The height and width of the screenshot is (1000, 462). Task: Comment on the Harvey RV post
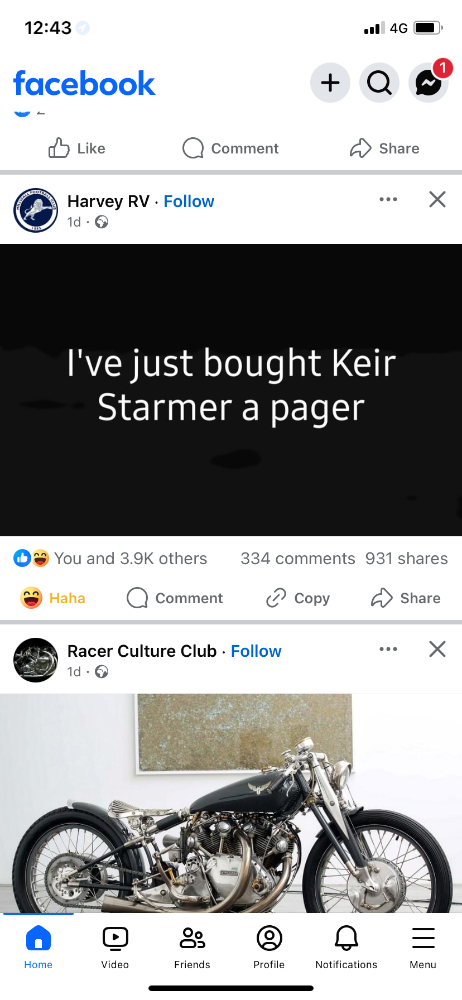tap(175, 598)
